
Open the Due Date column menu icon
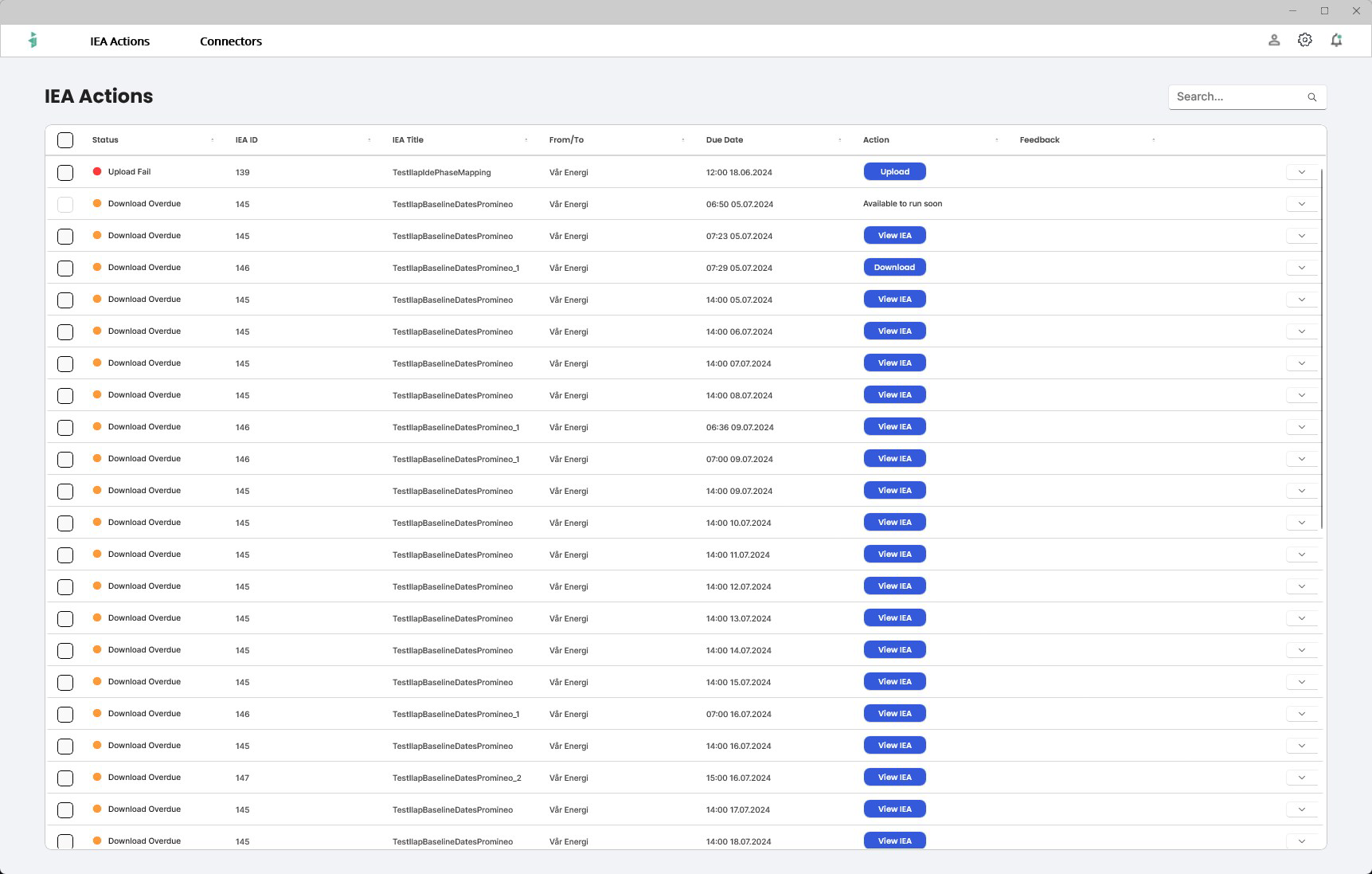tap(840, 140)
